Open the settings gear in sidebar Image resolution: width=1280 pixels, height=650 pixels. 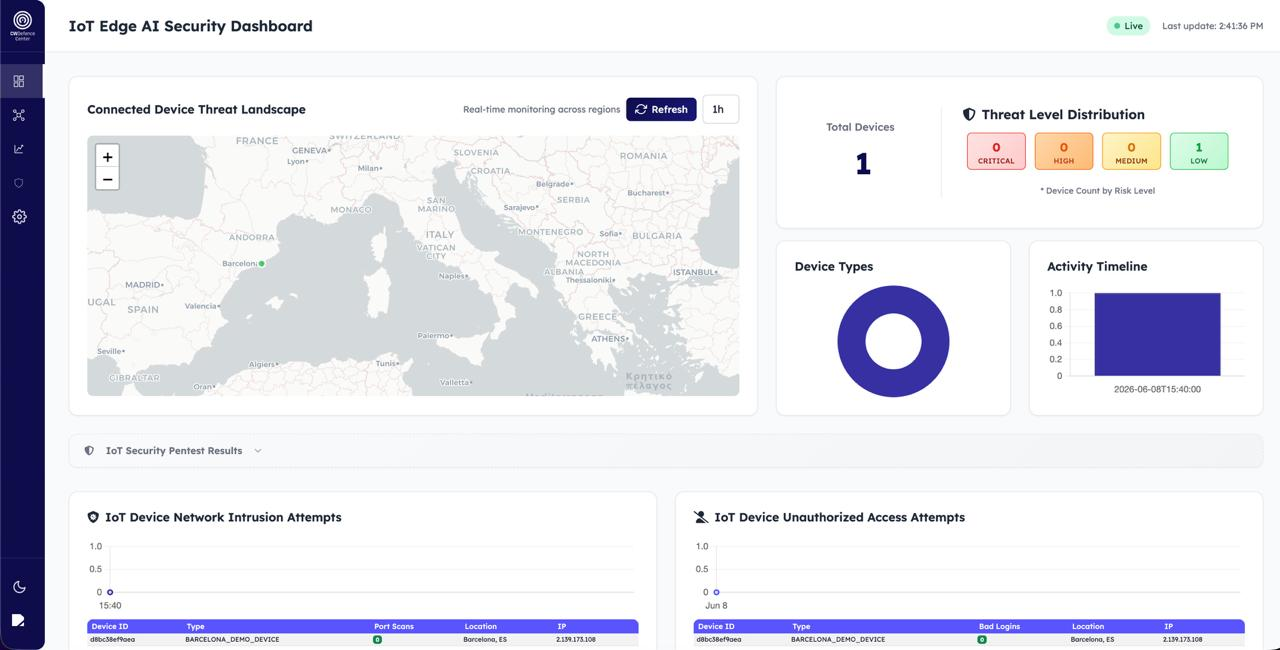pyautogui.click(x=19, y=216)
